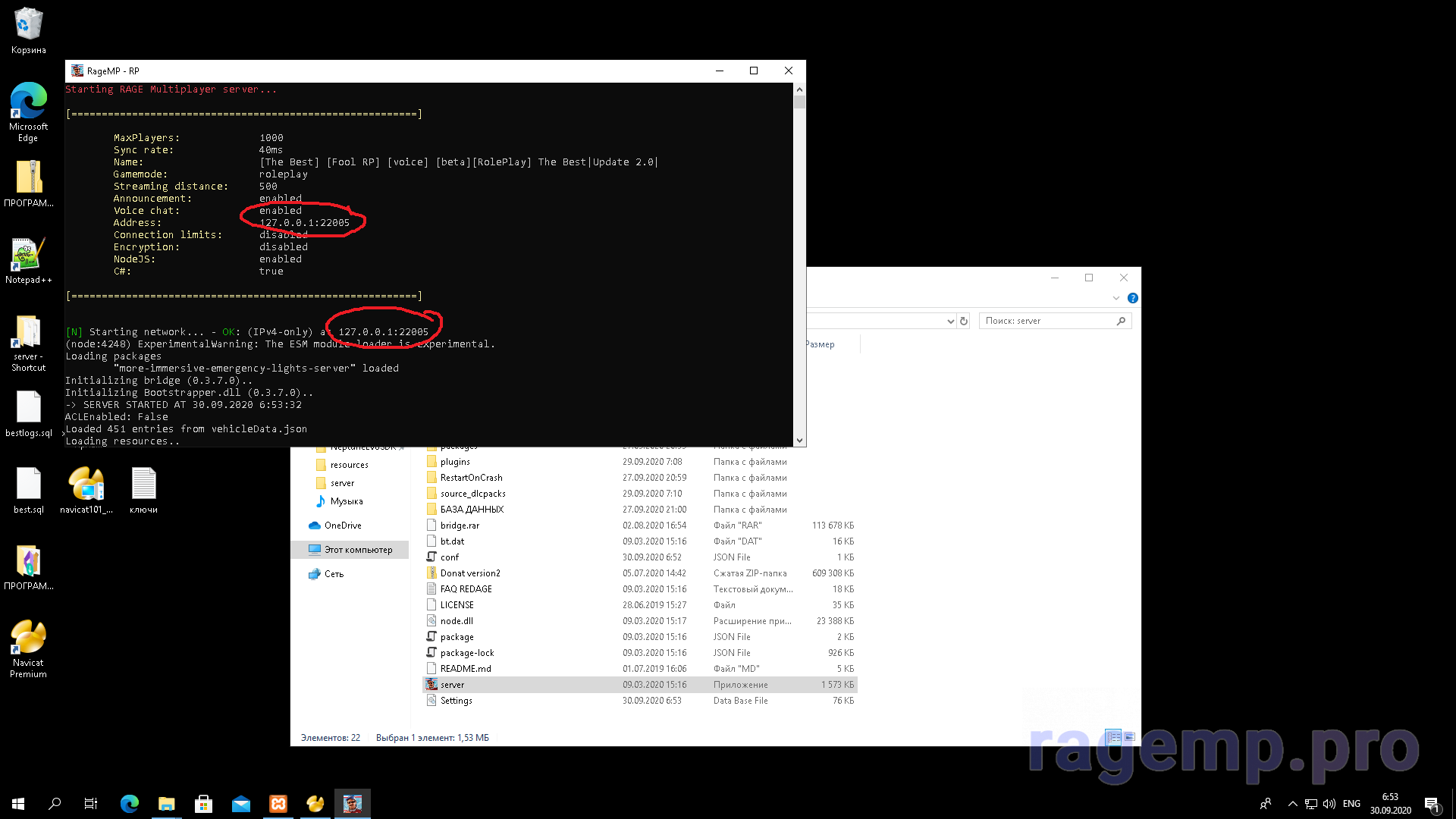Open the Windows Start menu
Screen dimensions: 1456x819
pos(18,804)
